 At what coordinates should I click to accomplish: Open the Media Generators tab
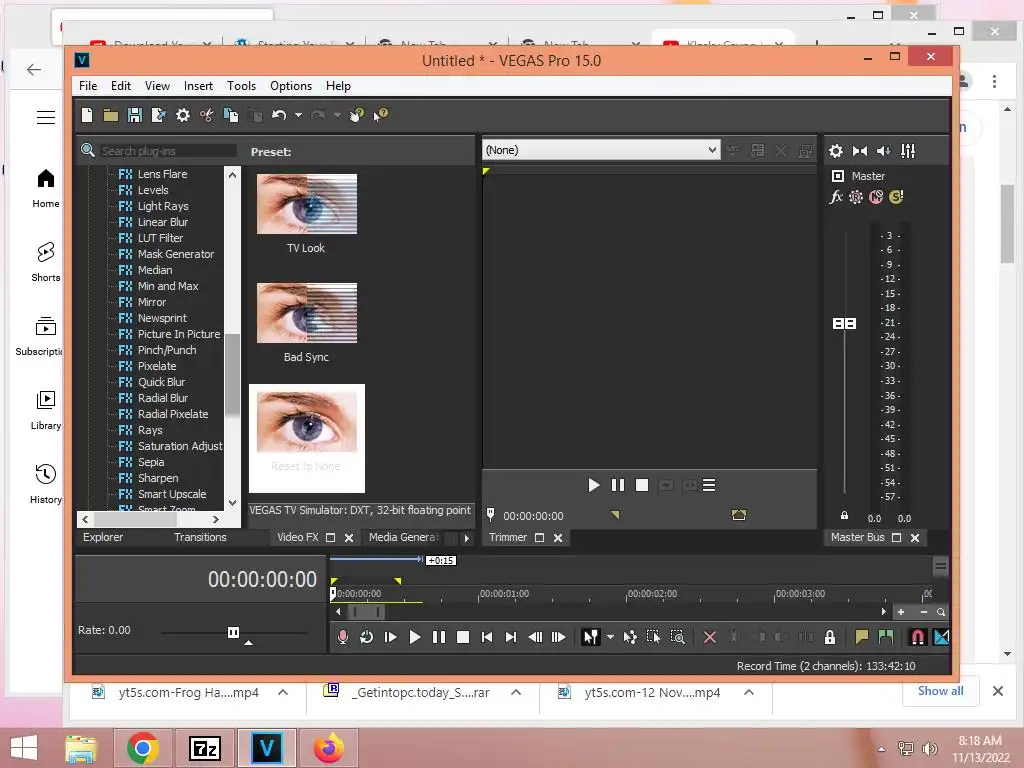click(405, 537)
